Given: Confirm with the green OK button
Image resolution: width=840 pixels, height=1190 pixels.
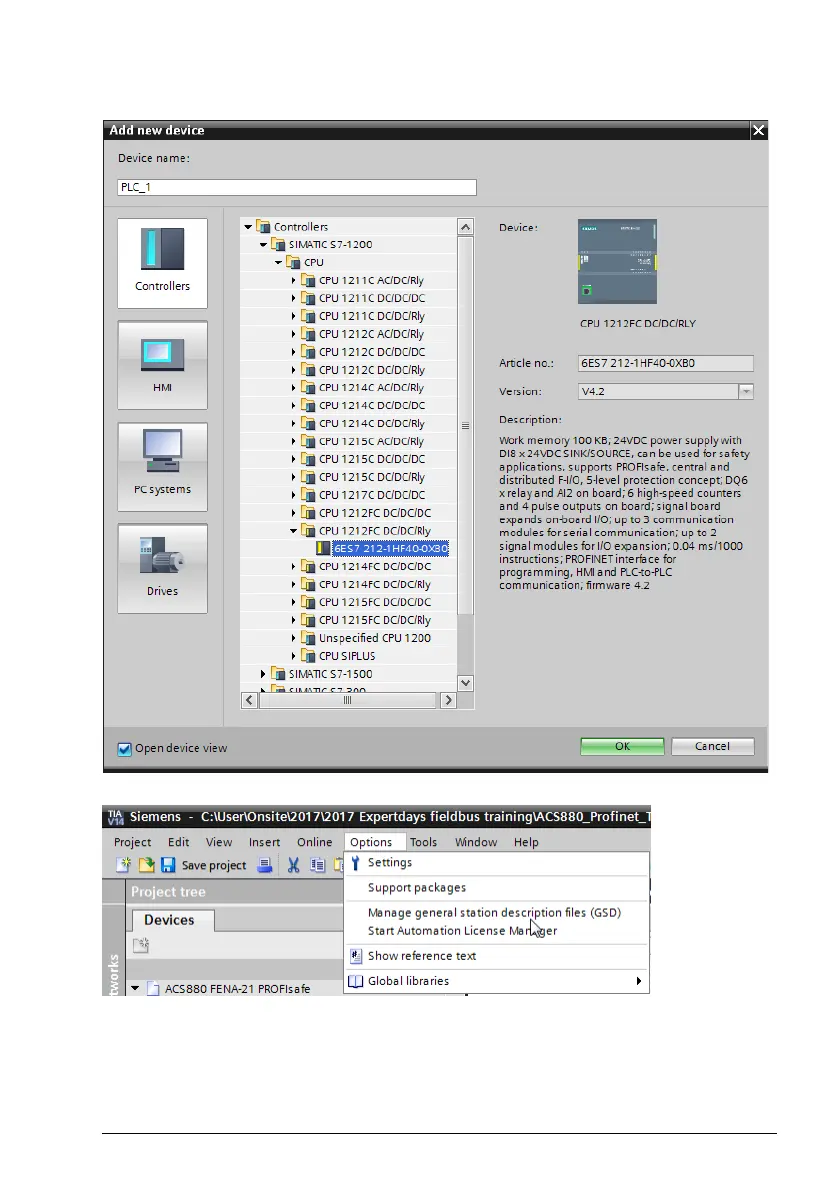Looking at the screenshot, I should (622, 747).
